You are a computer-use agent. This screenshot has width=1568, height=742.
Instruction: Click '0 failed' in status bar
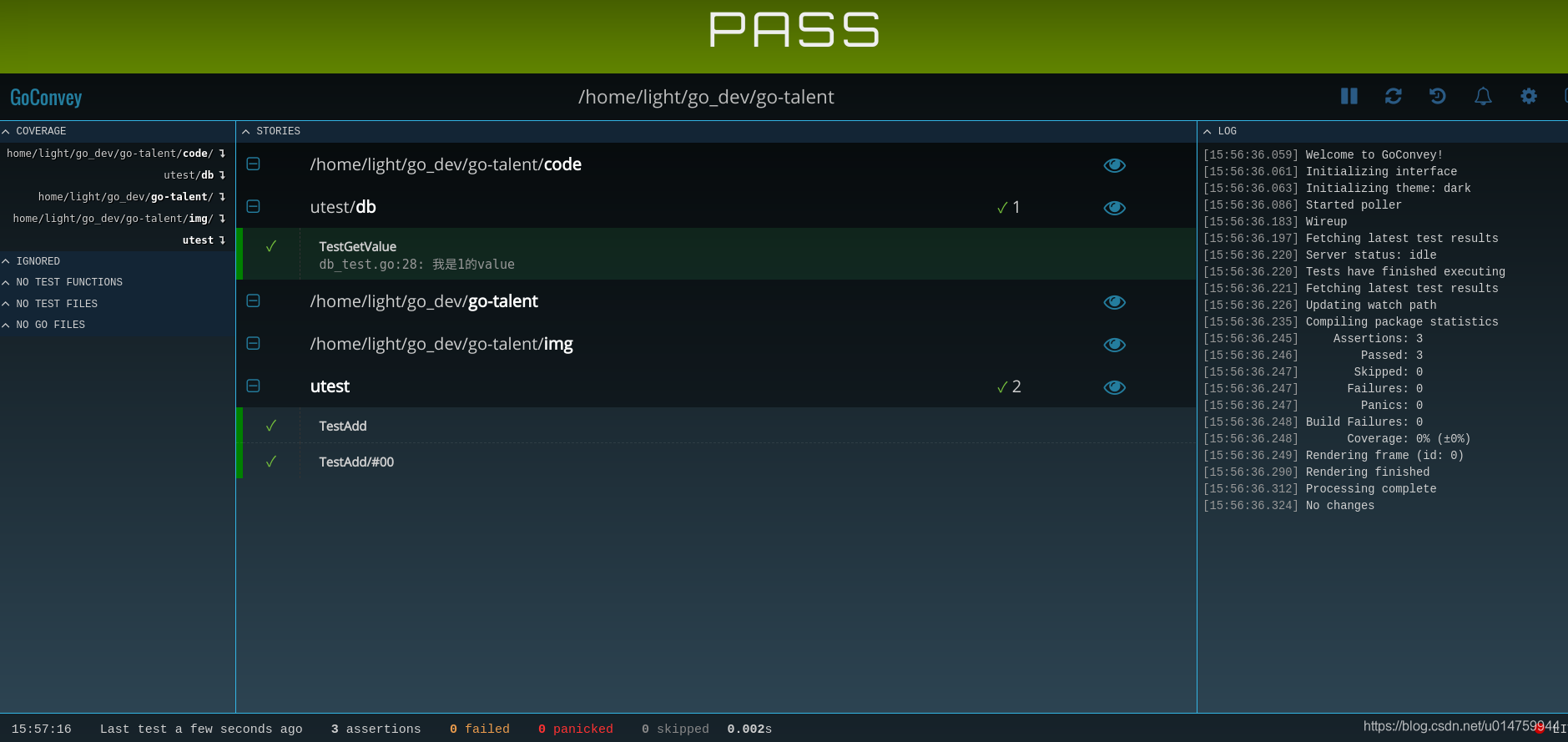click(479, 729)
